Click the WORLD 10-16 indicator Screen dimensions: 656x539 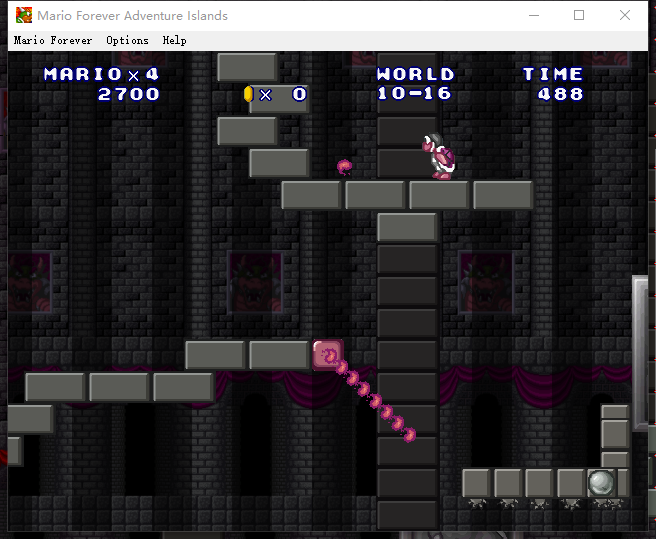tap(415, 84)
